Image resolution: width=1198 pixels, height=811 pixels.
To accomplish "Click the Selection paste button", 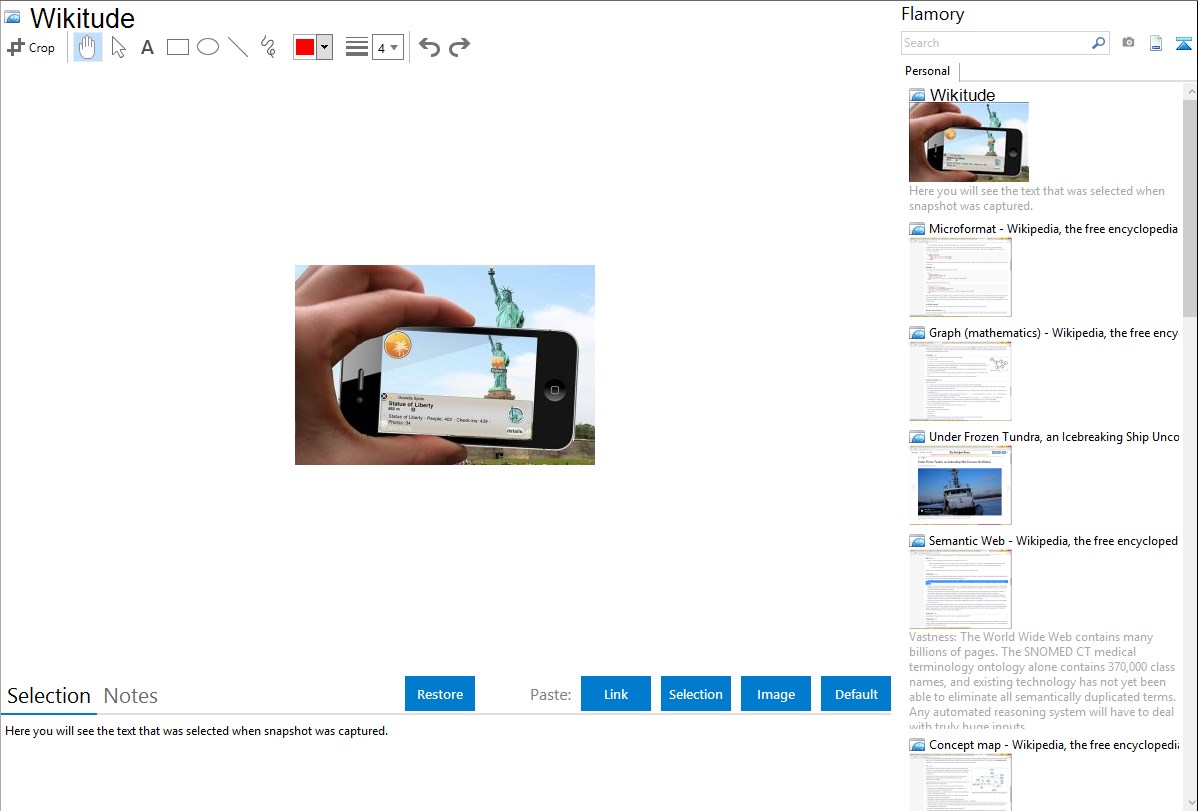I will pos(696,694).
